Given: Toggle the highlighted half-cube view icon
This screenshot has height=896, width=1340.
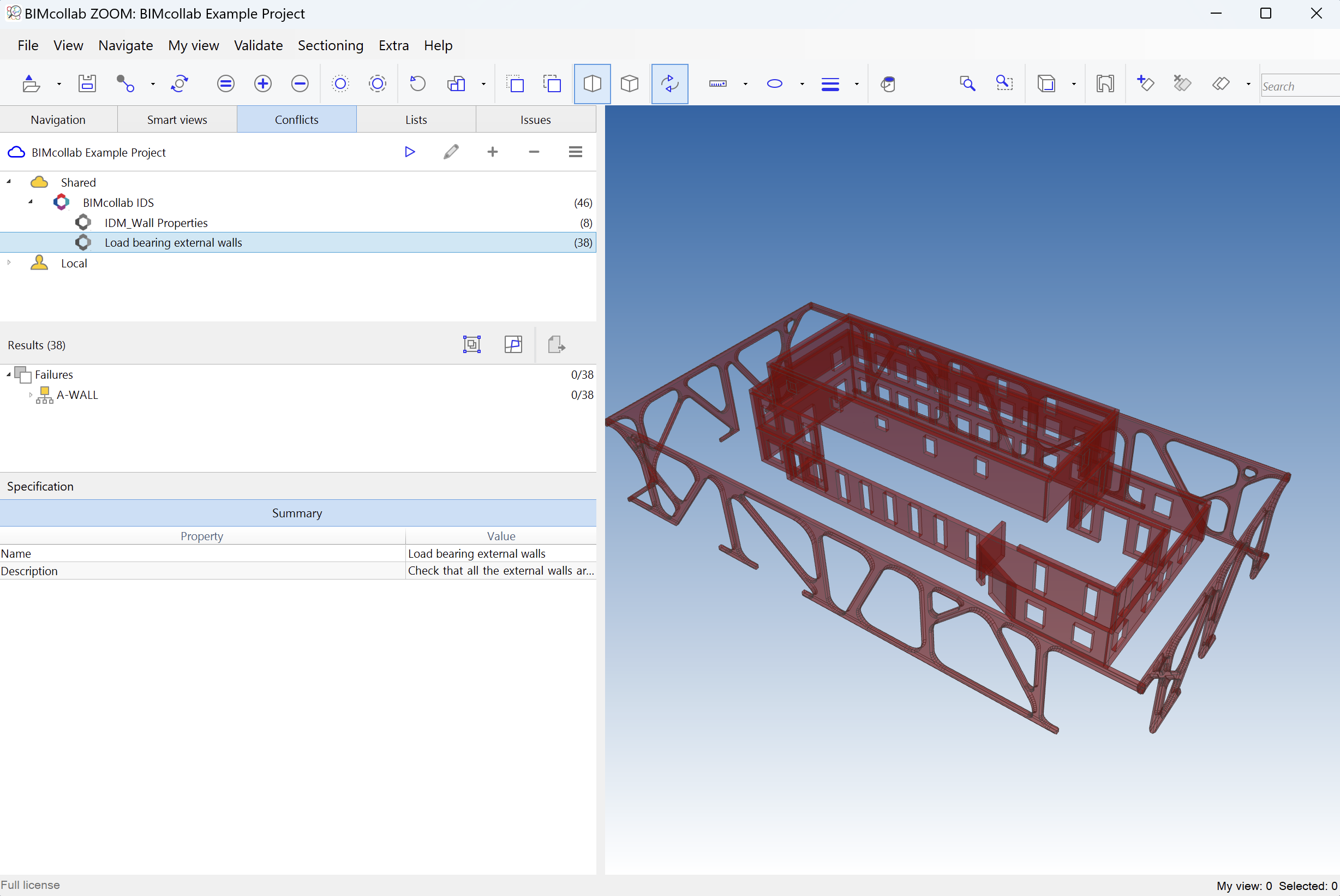Looking at the screenshot, I should pos(593,84).
